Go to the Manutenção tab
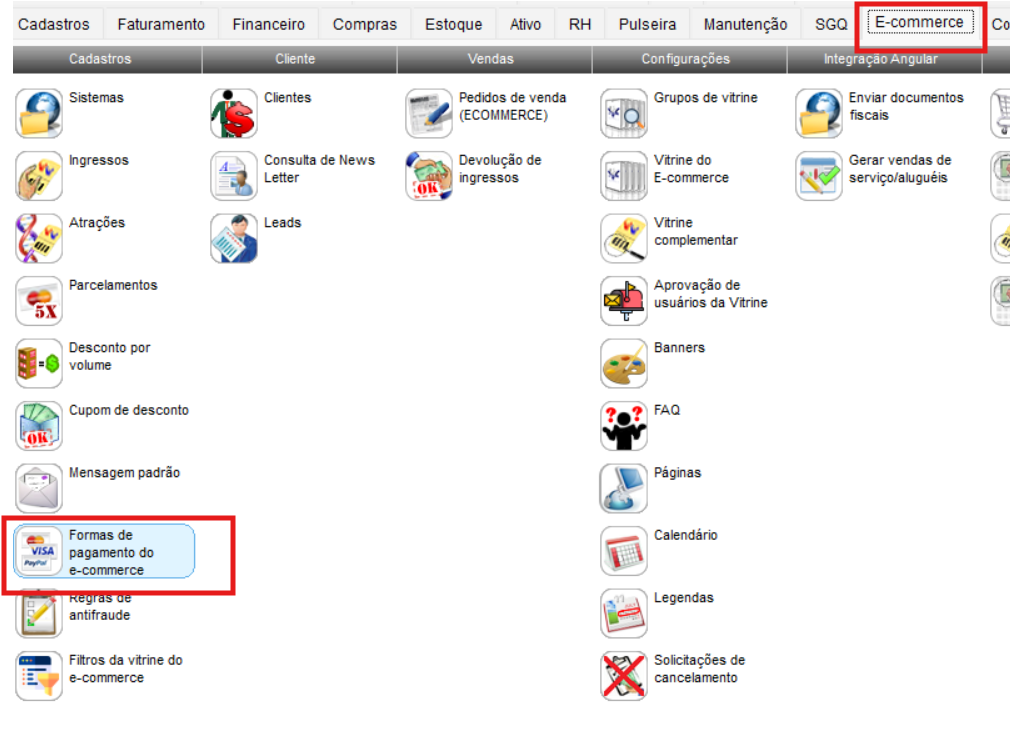The image size is (1010, 753). [745, 24]
